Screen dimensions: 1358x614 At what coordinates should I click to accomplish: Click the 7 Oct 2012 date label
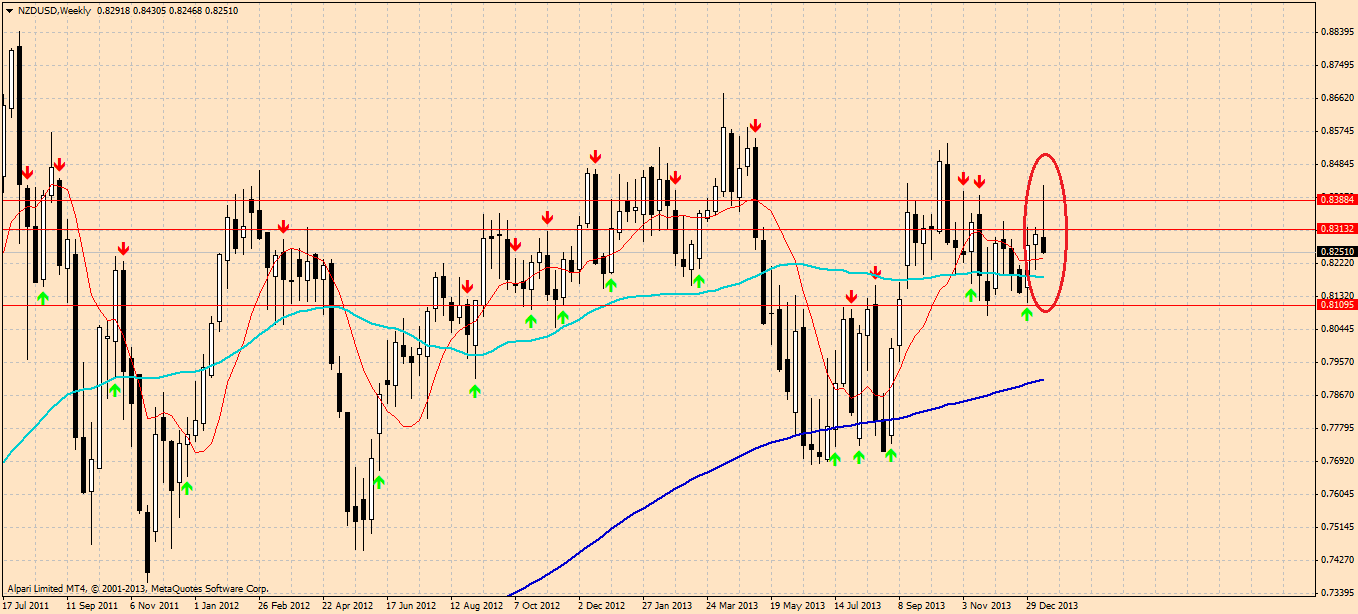pyautogui.click(x=537, y=606)
